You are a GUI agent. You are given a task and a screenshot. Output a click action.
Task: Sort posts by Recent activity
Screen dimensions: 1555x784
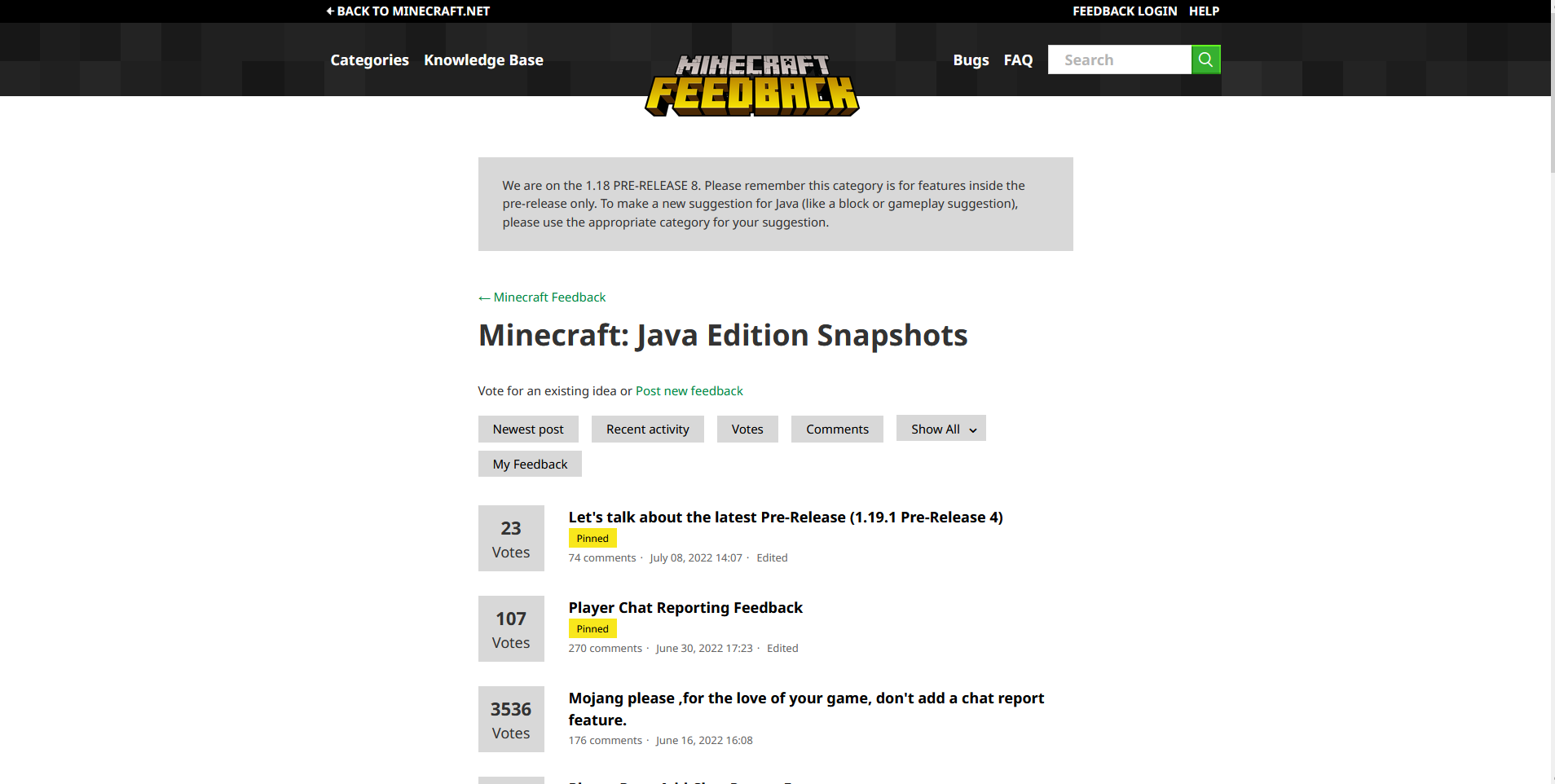pyautogui.click(x=648, y=429)
